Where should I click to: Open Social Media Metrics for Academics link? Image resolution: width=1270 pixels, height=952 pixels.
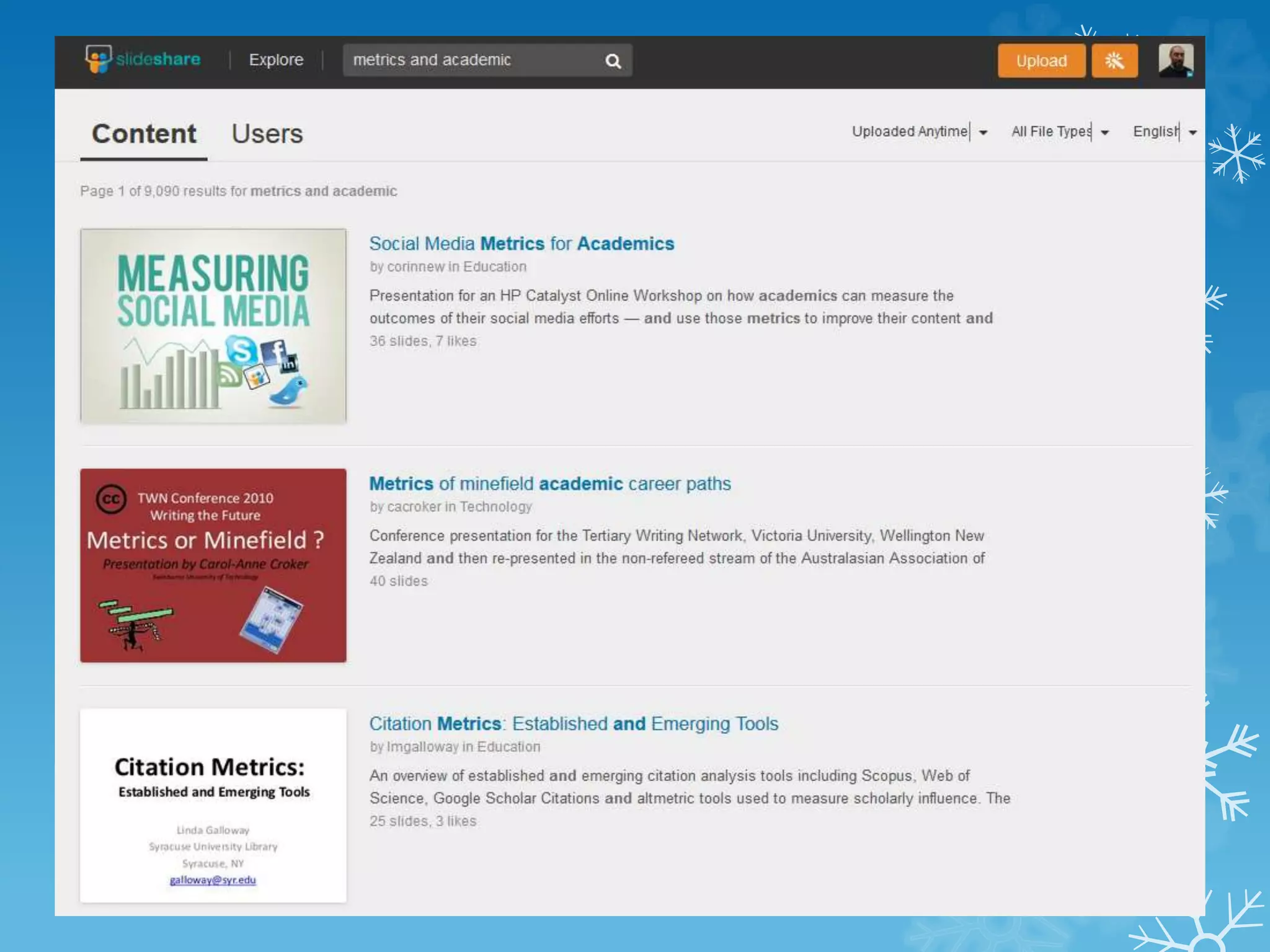[522, 244]
